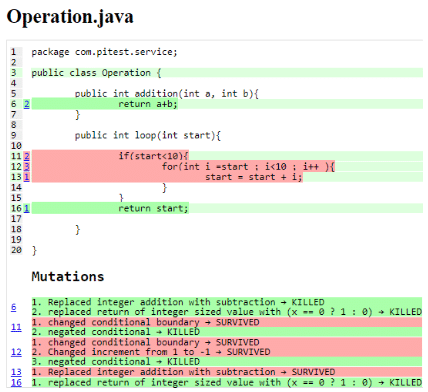
Task: Click the 'return a+b;' code line
Action: pyautogui.click(x=148, y=104)
